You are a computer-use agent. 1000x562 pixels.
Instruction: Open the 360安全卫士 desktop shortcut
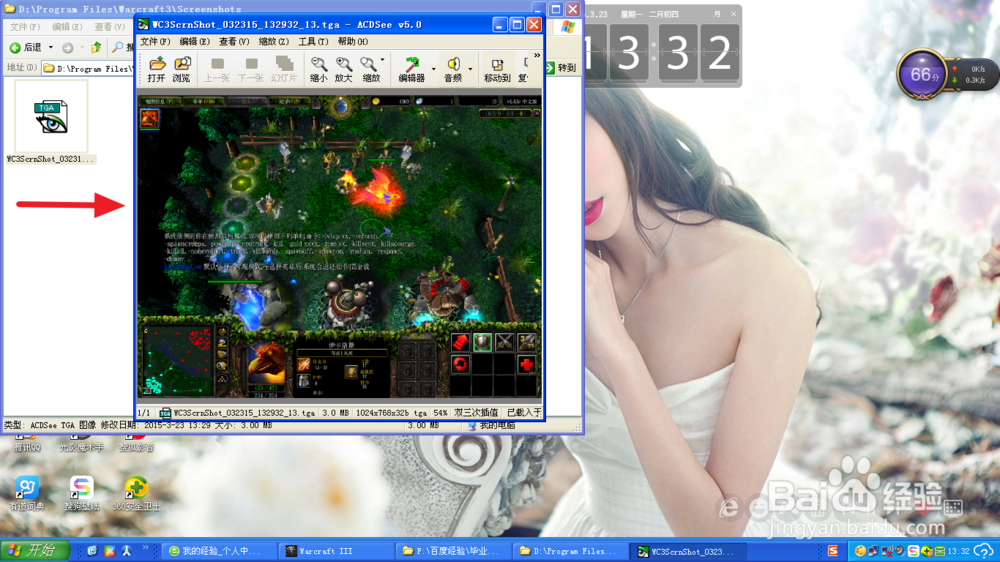click(136, 494)
